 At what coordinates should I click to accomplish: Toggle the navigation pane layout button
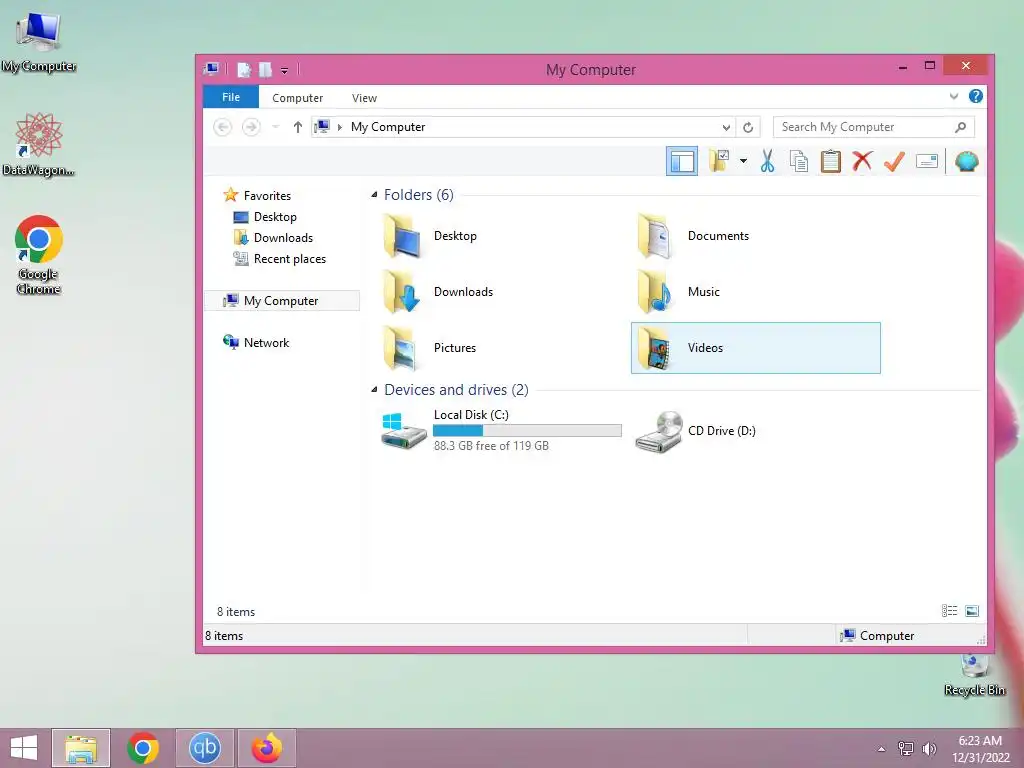tap(682, 161)
